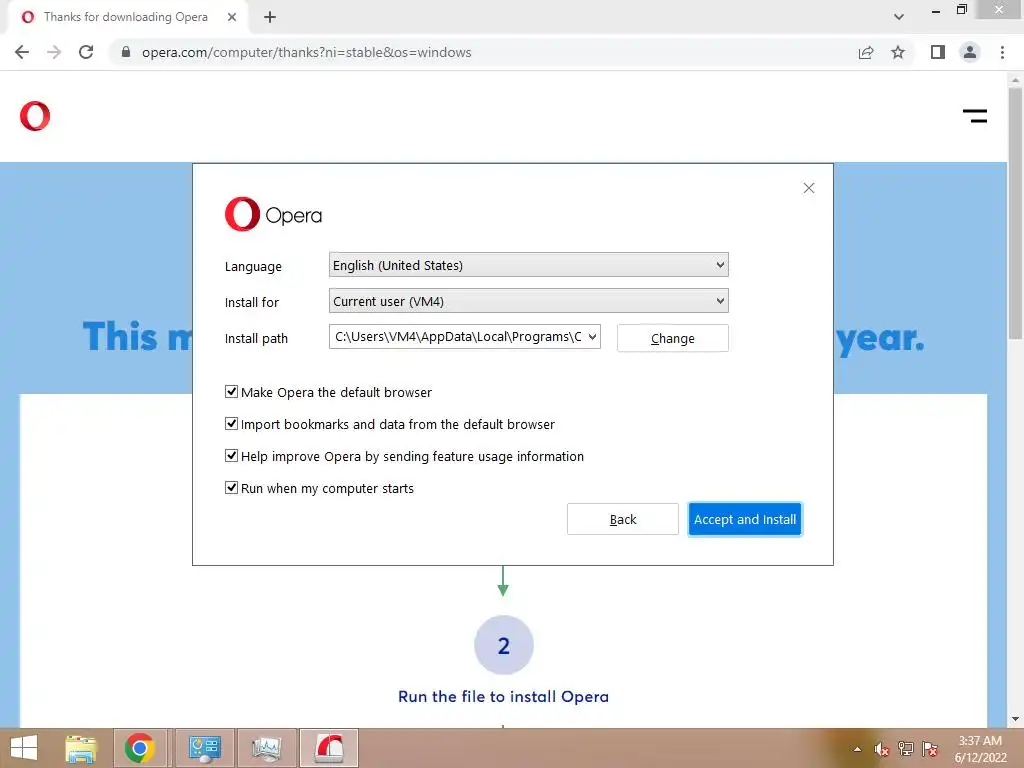This screenshot has height=768, width=1024.
Task: Click the Opera logo on the webpage header
Action: pyautogui.click(x=35, y=116)
